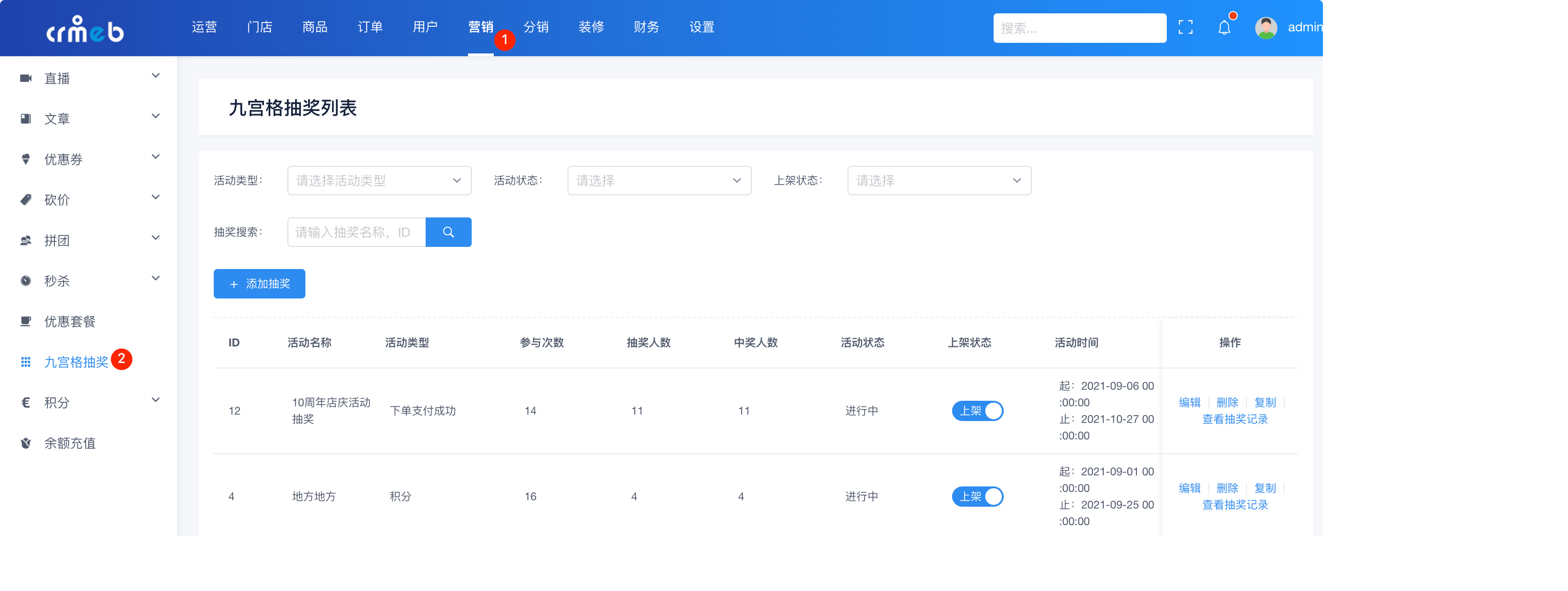This screenshot has height=591, width=1568.
Task: Open the 商品 top menu
Action: point(315,27)
